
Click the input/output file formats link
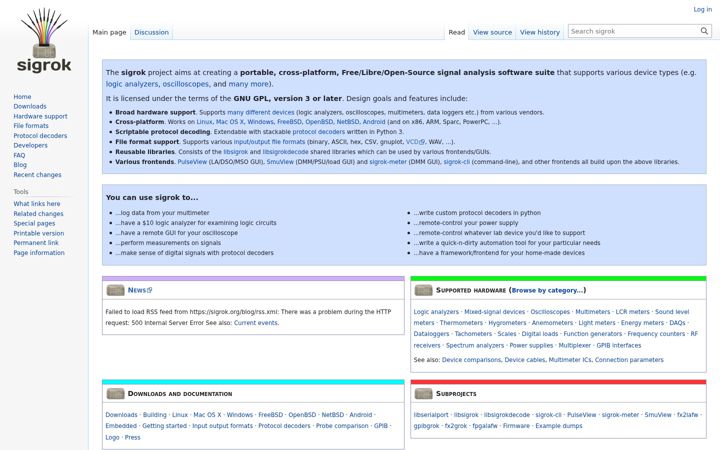pyautogui.click(x=269, y=142)
